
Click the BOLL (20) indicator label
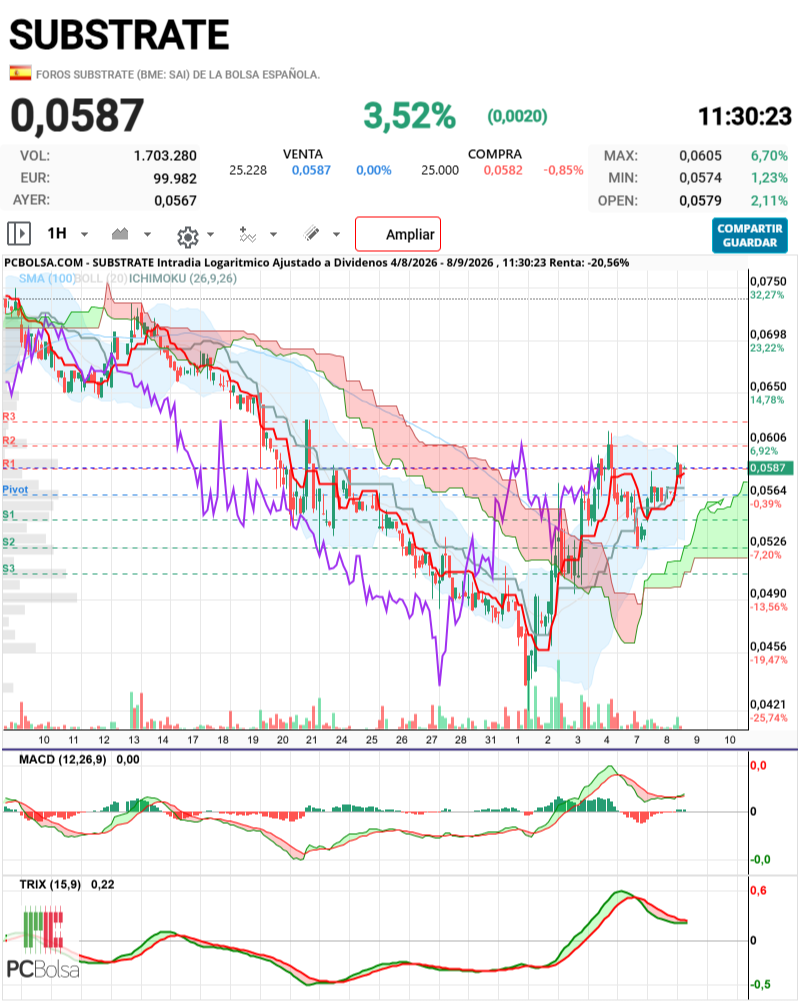point(101,278)
